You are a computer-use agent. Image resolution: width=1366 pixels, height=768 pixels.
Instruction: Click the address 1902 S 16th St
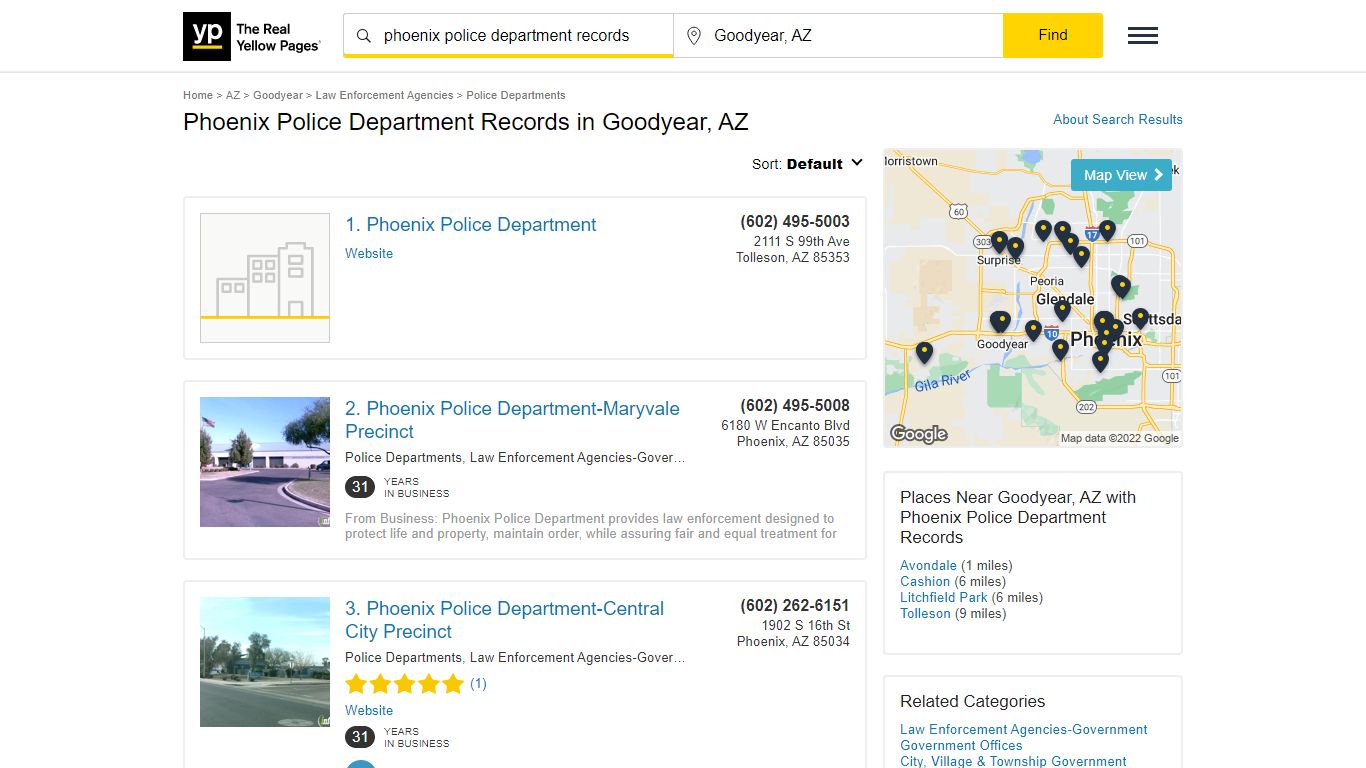coord(806,626)
